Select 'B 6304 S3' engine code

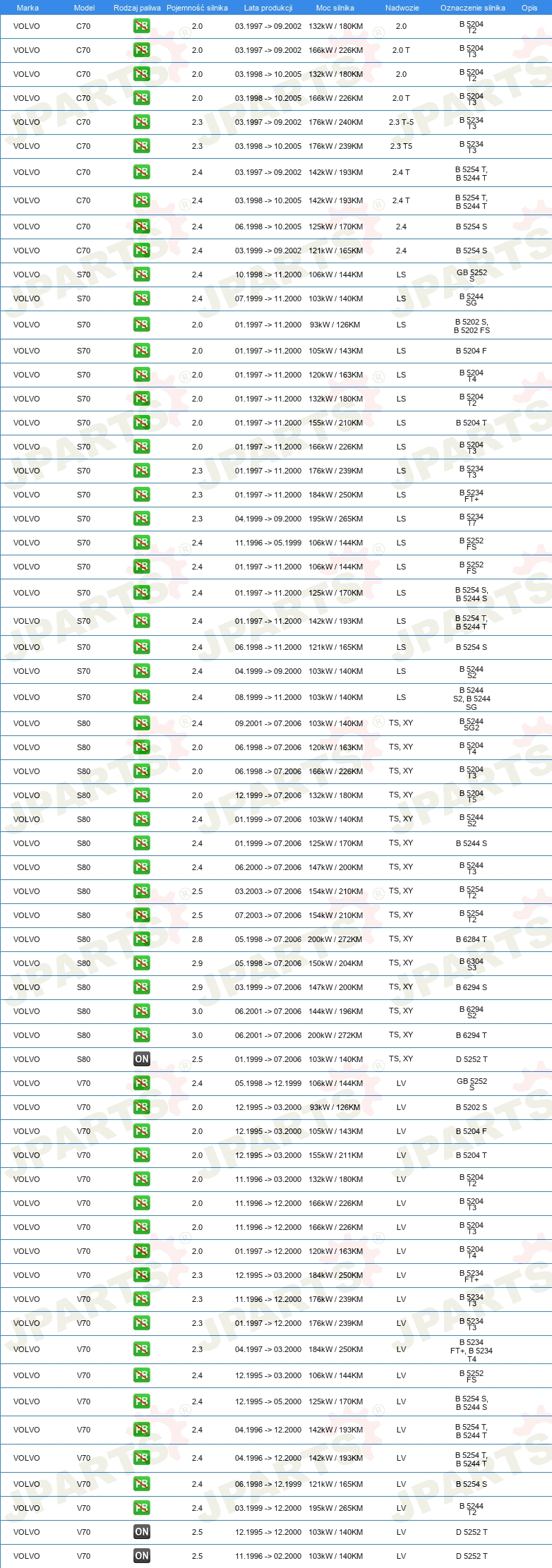click(x=472, y=964)
